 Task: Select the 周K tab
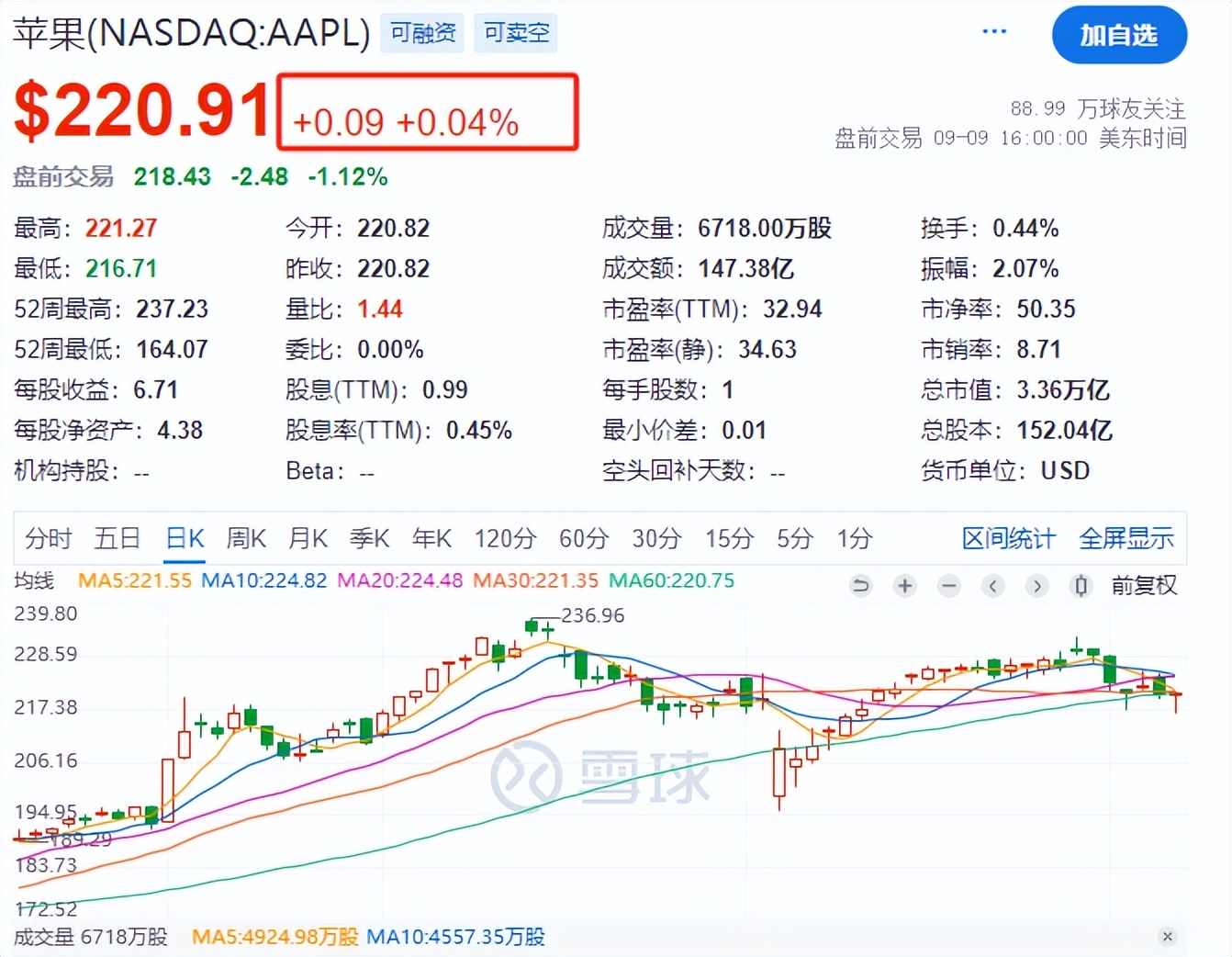(246, 538)
